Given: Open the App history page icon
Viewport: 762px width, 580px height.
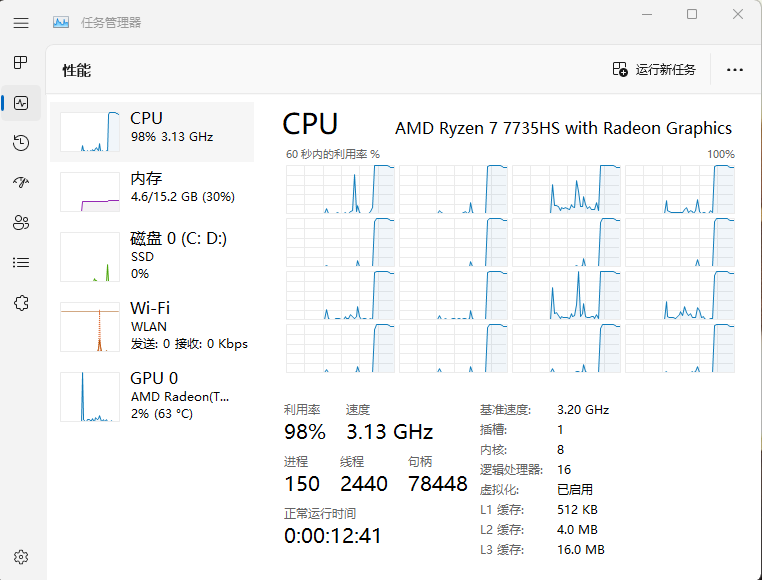Looking at the screenshot, I should pyautogui.click(x=21, y=143).
